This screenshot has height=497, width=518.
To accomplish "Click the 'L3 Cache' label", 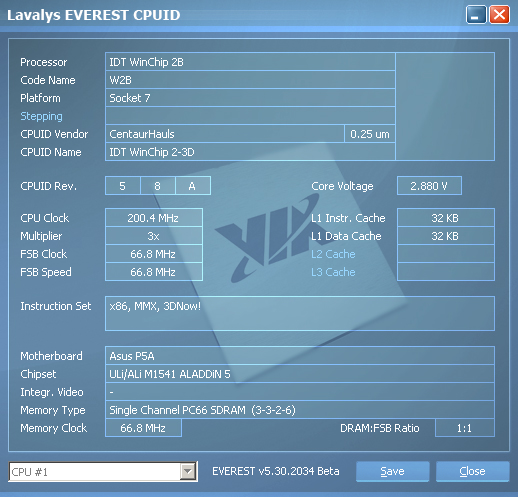I will (333, 272).
